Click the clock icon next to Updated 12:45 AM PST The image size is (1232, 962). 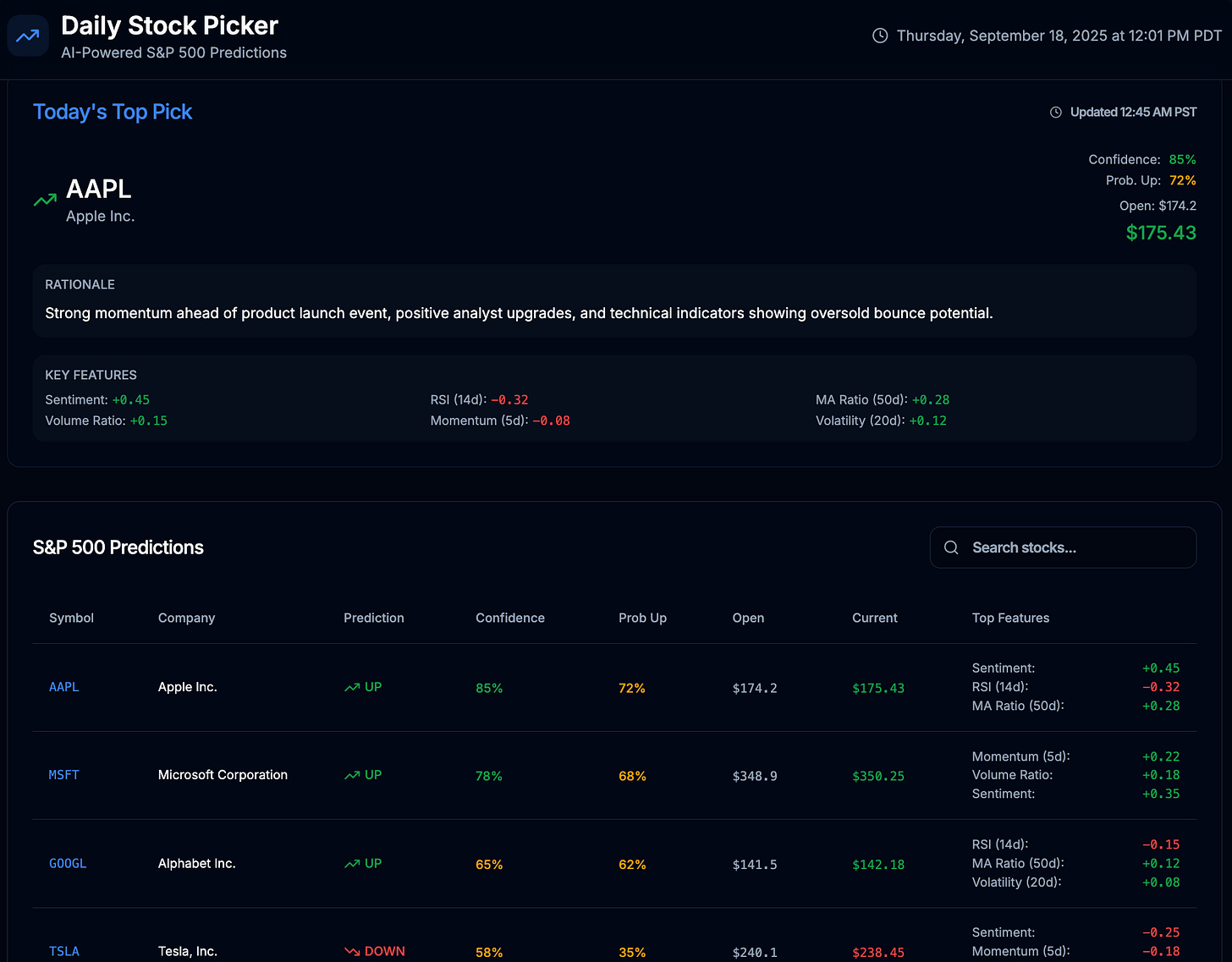coord(1056,113)
